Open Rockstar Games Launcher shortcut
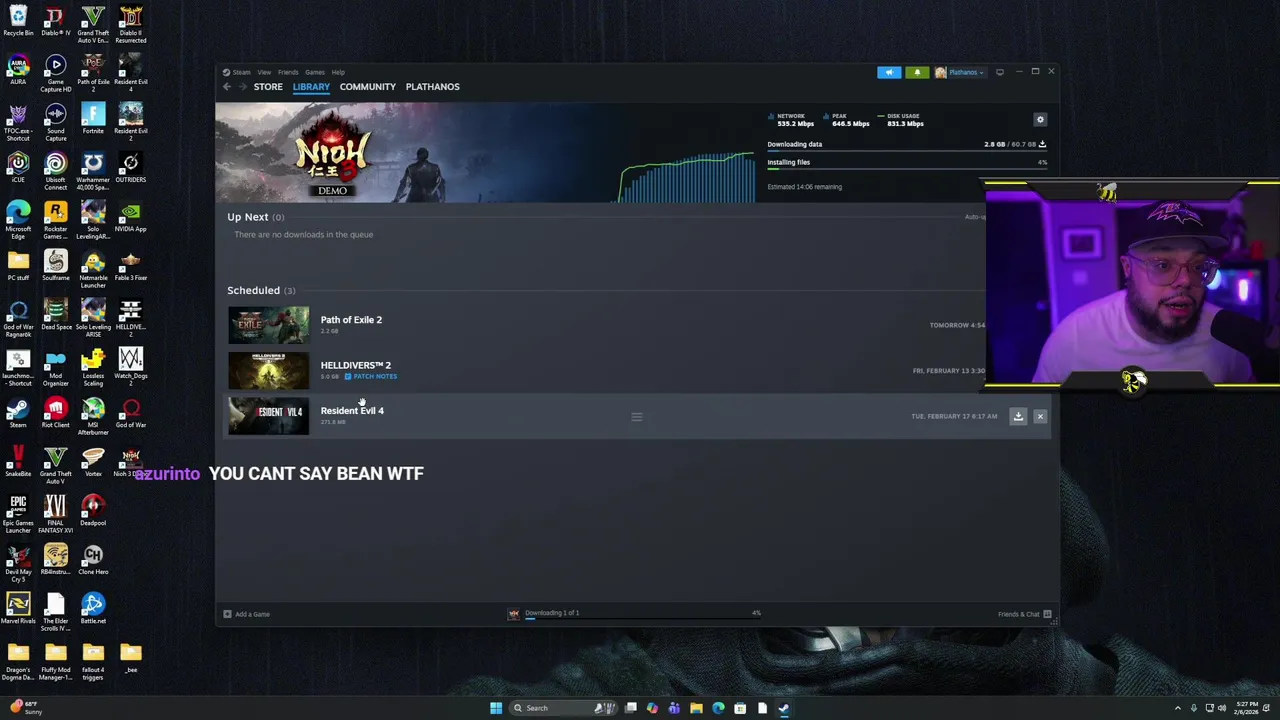 tap(55, 221)
